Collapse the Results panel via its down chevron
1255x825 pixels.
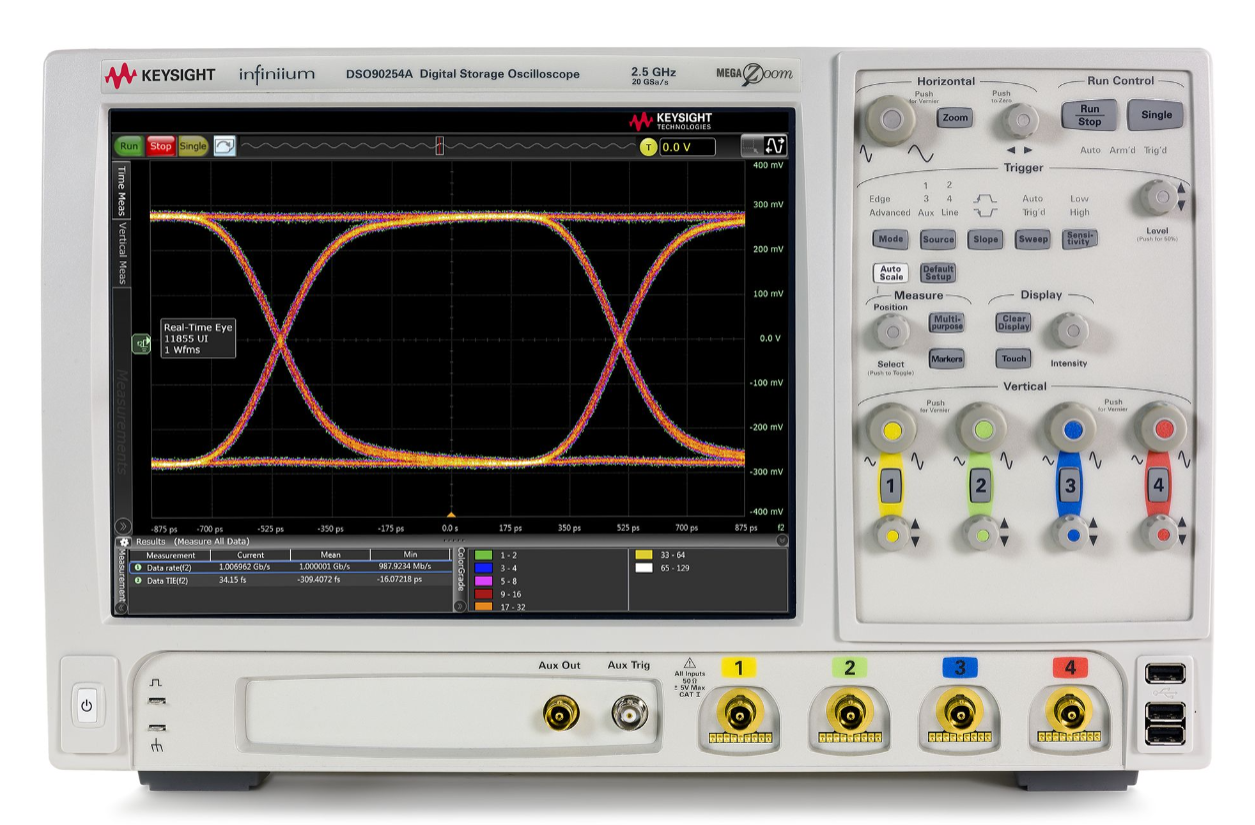(x=781, y=540)
